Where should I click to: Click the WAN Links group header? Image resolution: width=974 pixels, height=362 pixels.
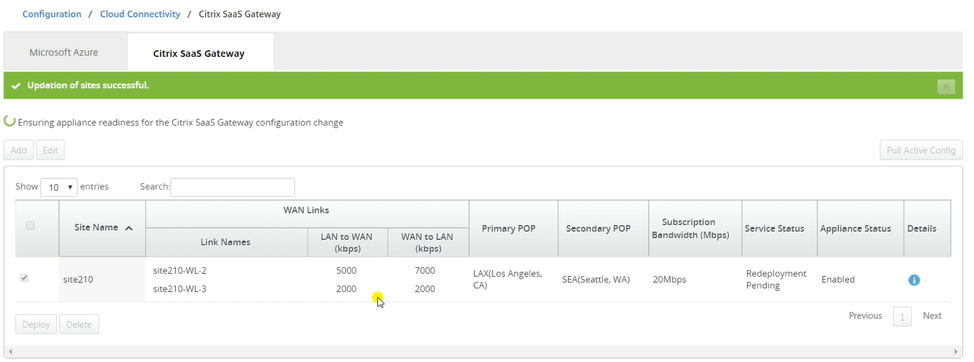coord(307,214)
